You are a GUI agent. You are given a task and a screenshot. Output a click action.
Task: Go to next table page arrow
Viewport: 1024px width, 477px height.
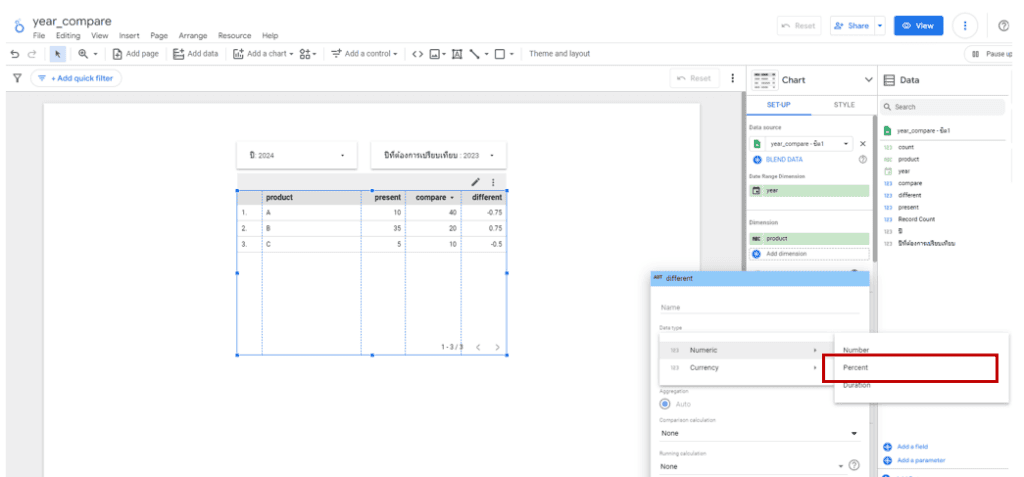tap(497, 347)
